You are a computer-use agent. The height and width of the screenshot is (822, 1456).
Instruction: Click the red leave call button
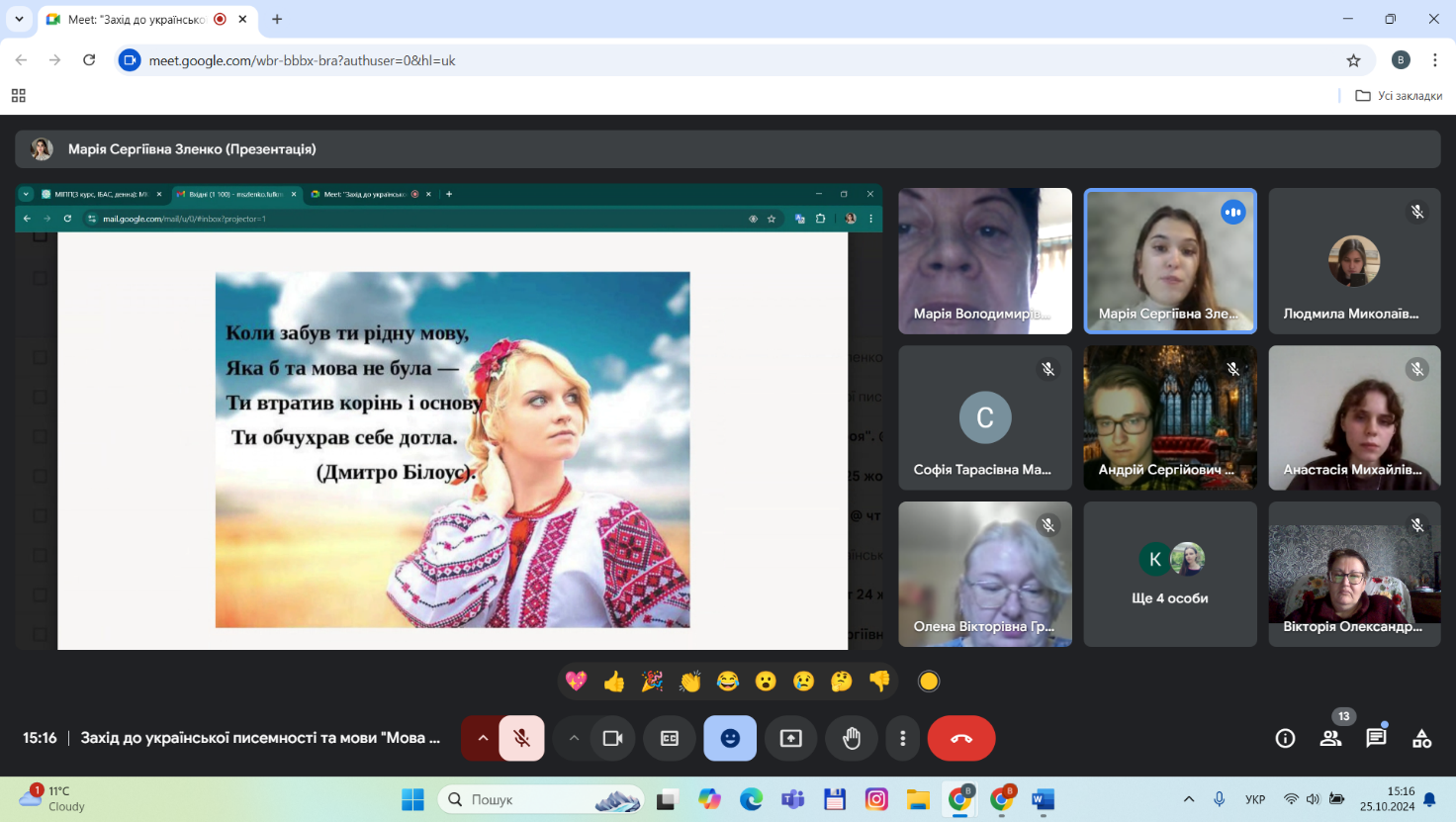coord(960,738)
